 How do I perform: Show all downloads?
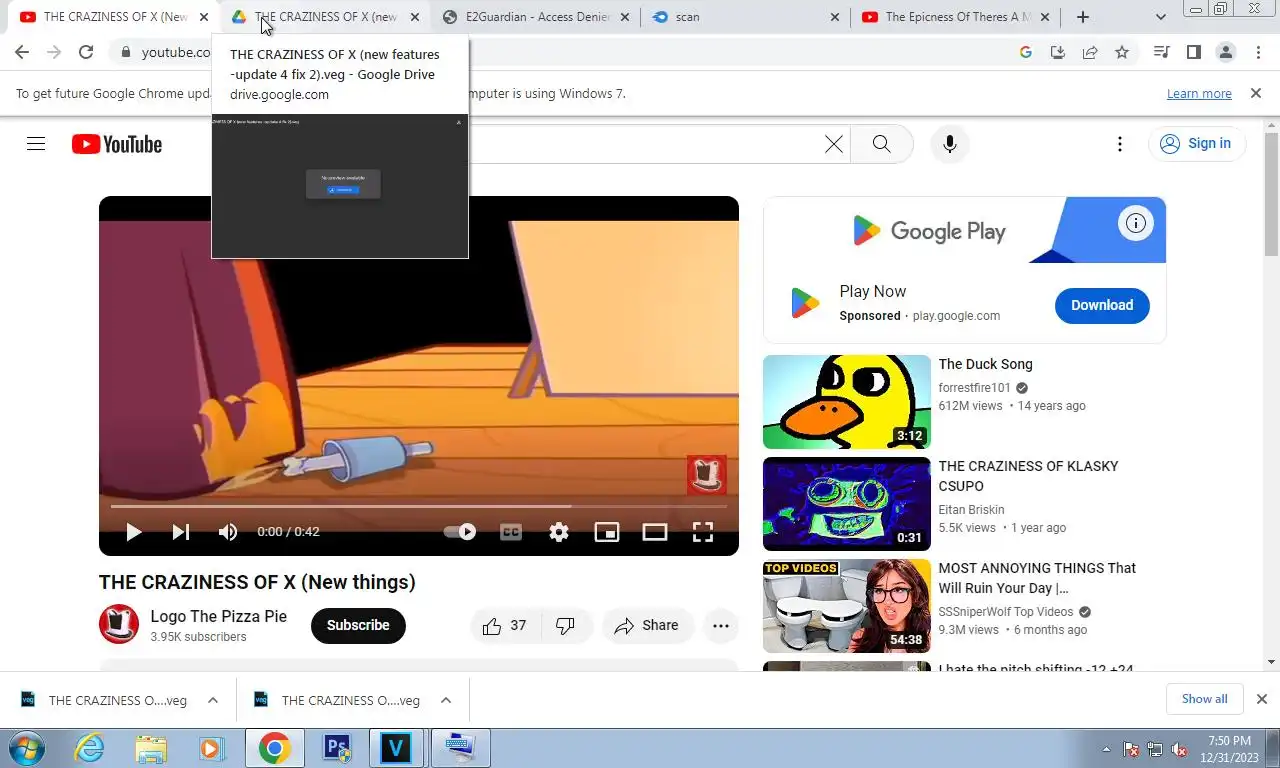click(x=1204, y=699)
